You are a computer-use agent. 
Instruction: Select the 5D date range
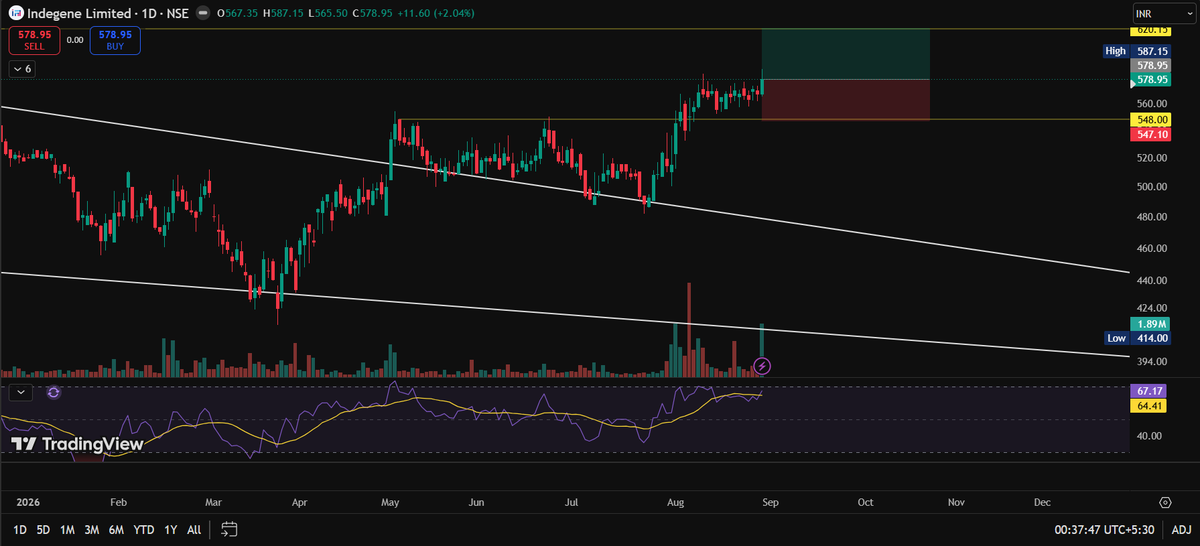(x=43, y=529)
